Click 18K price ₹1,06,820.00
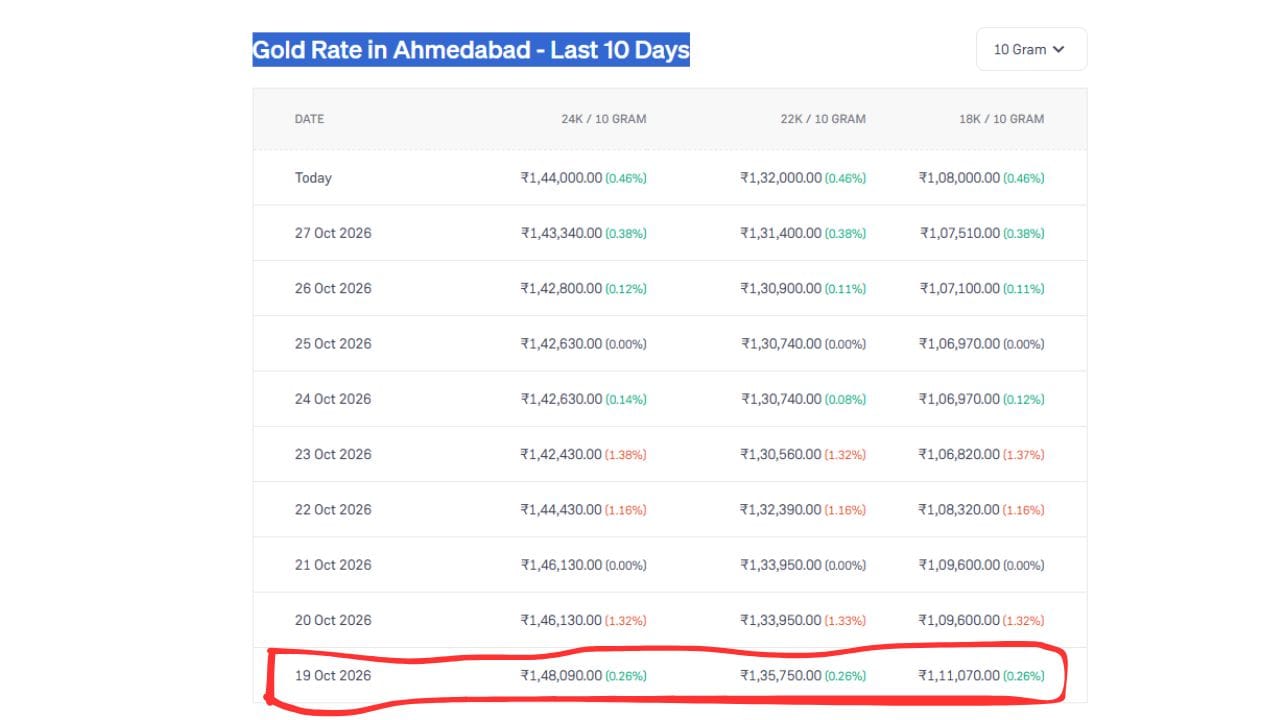The image size is (1280, 720). click(959, 454)
